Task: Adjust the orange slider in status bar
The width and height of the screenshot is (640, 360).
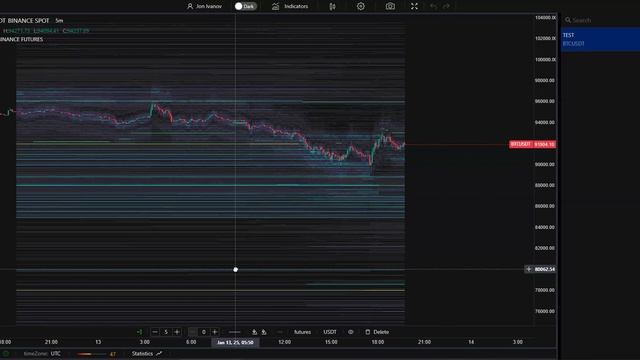Action: [x=91, y=354]
